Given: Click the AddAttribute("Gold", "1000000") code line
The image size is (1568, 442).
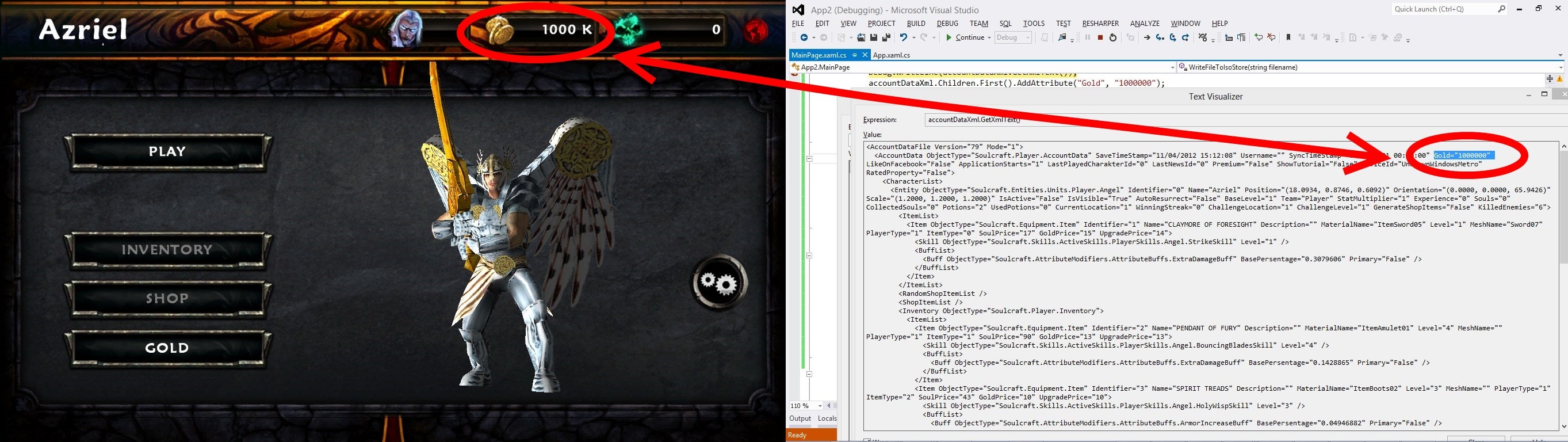Looking at the screenshot, I should (1016, 83).
